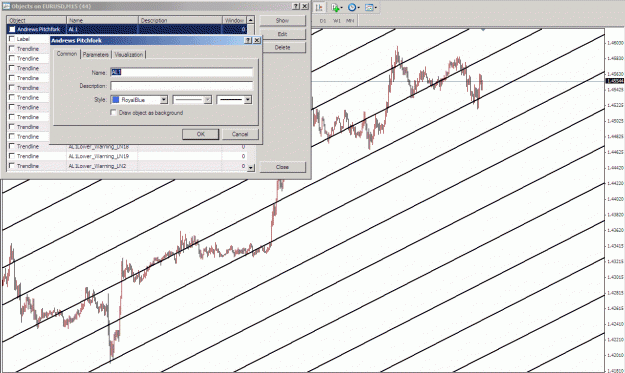Switch to the Visualization tab
This screenshot has height=373, width=625.
pos(129,55)
